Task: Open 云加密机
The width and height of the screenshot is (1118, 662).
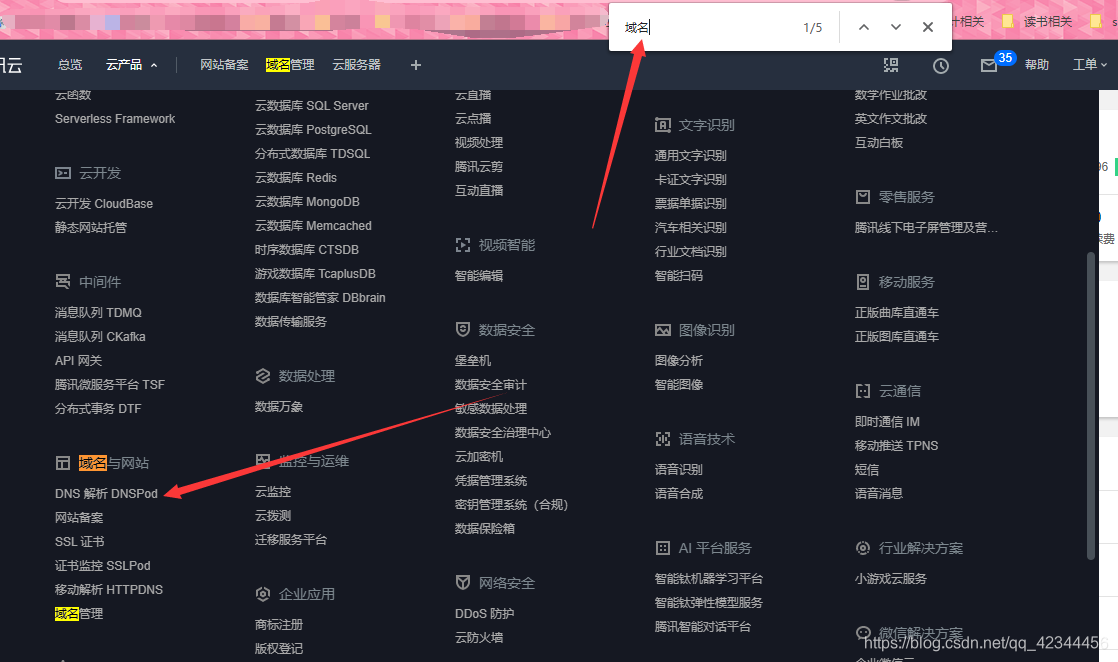Action: click(479, 457)
